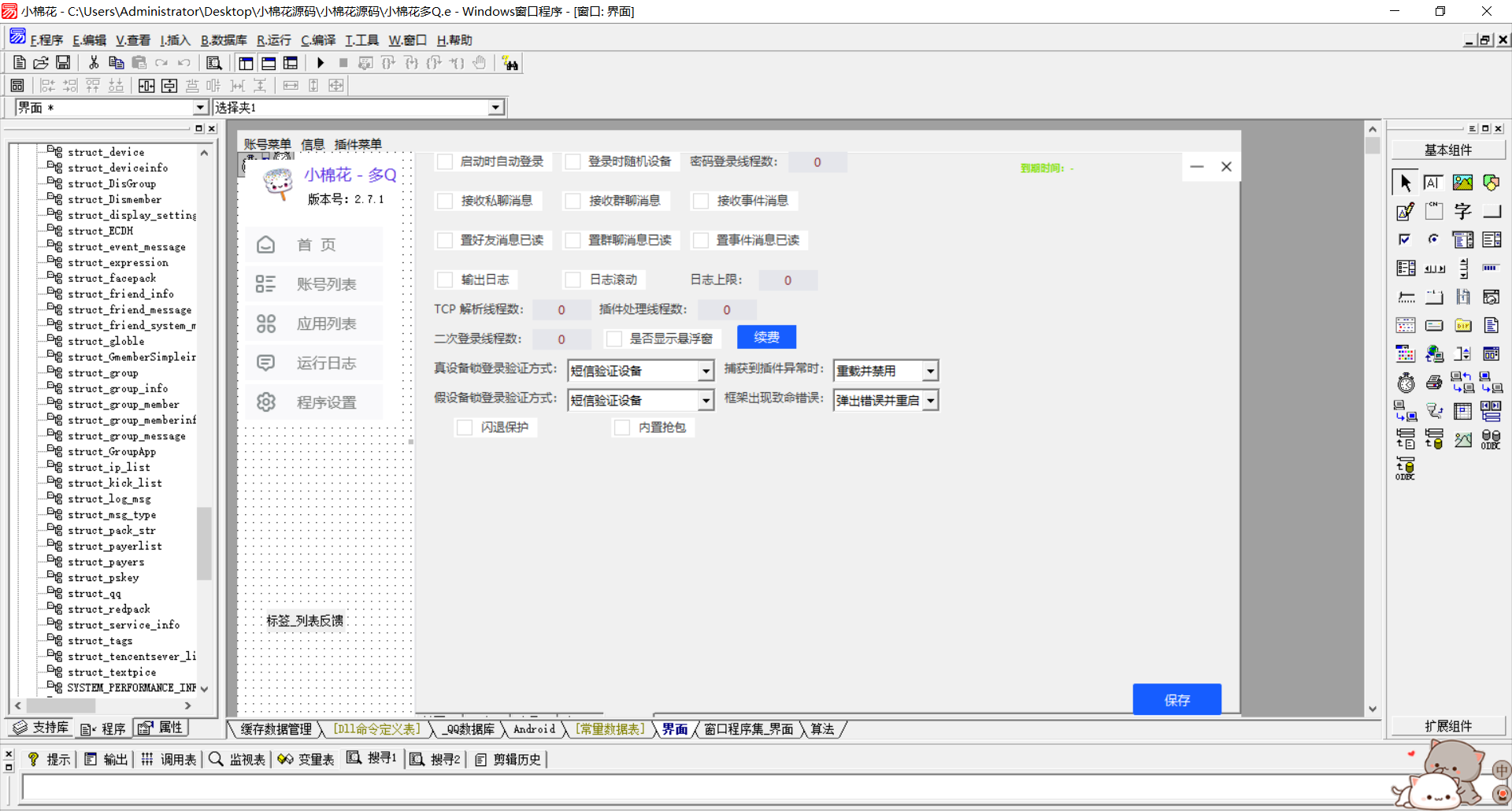This screenshot has height=811, width=1512.
Task: Select the edit box component tool
Action: click(1433, 183)
